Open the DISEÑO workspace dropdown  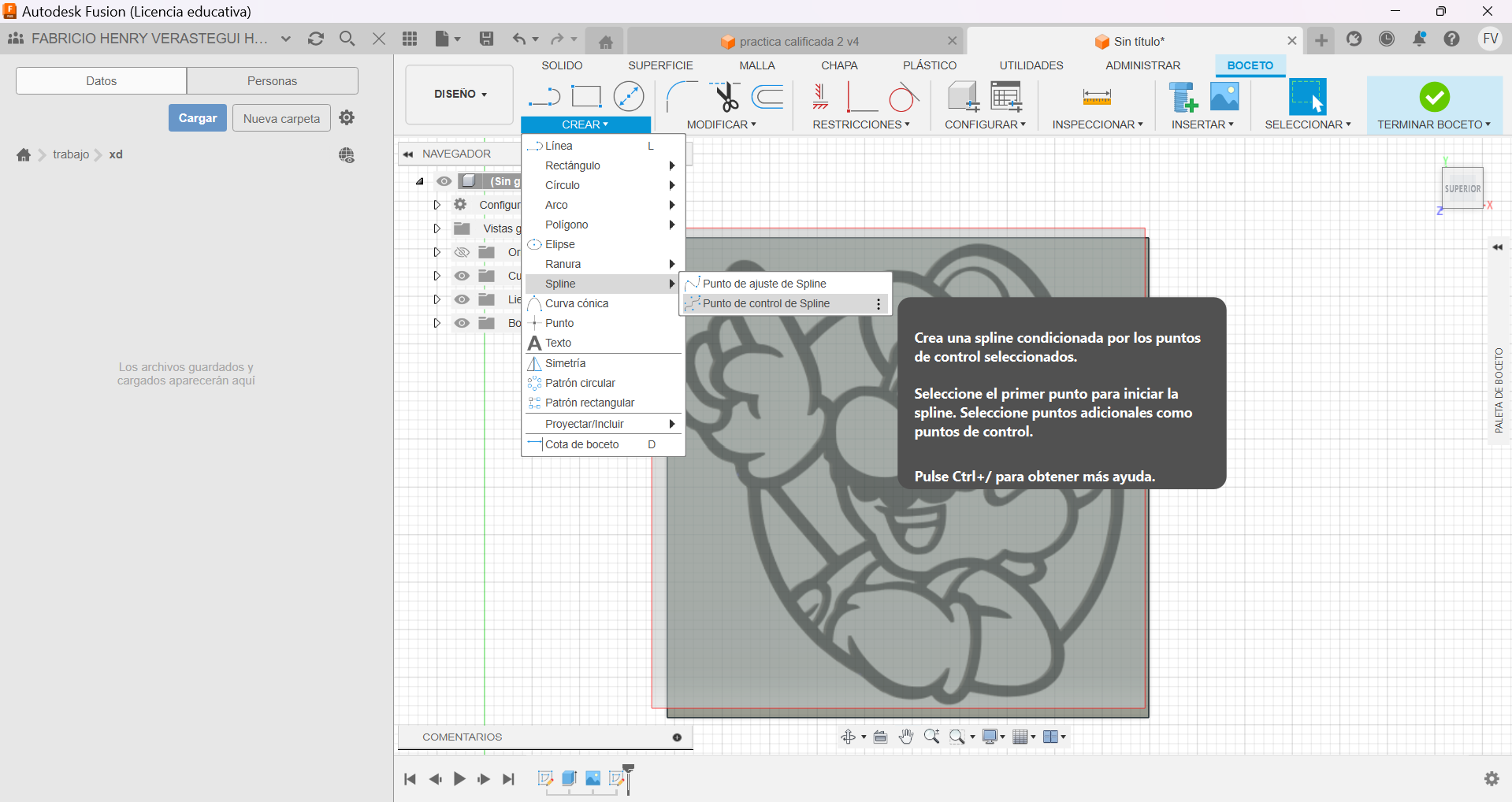(x=460, y=94)
